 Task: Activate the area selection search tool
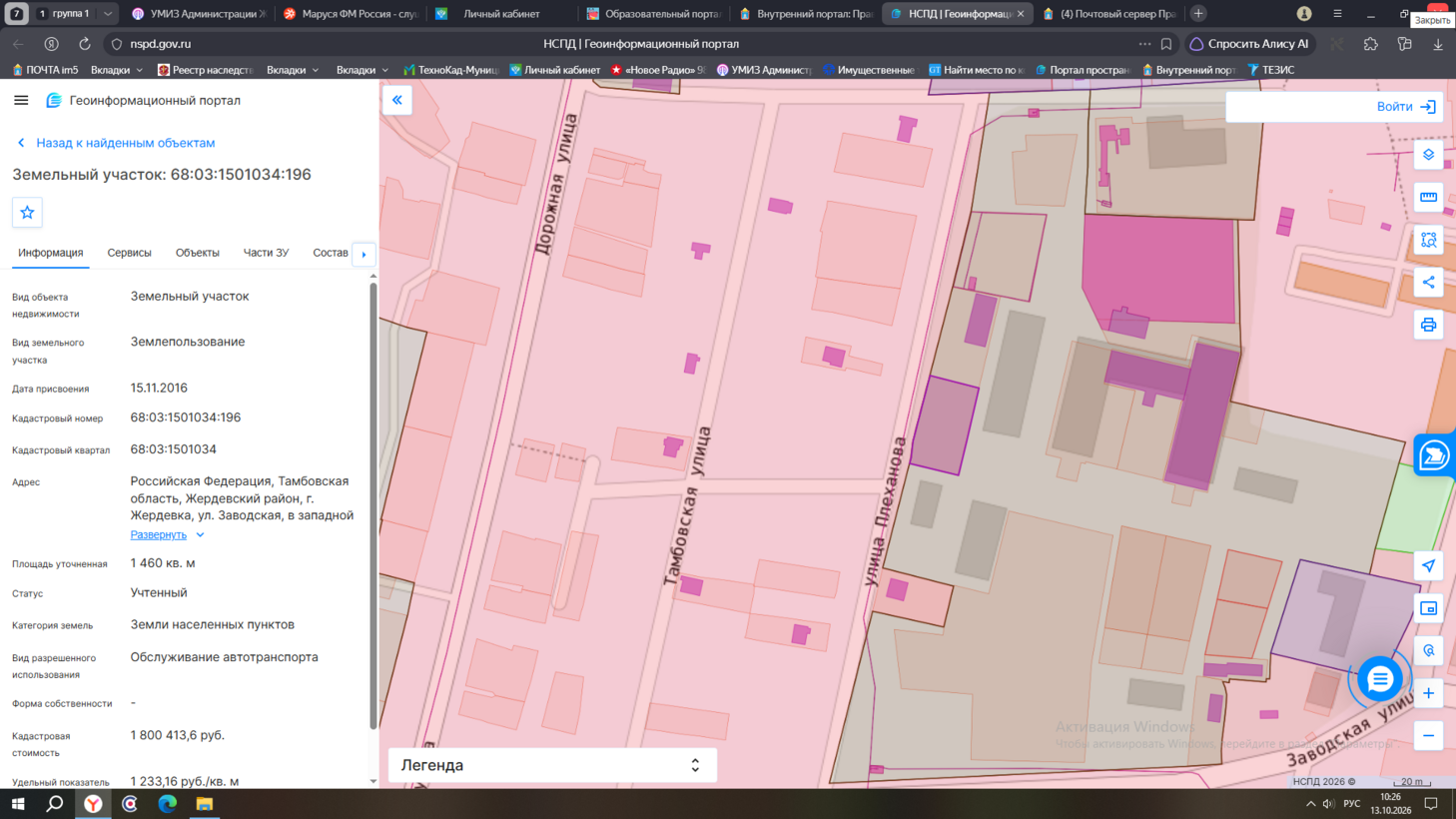pos(1429,240)
